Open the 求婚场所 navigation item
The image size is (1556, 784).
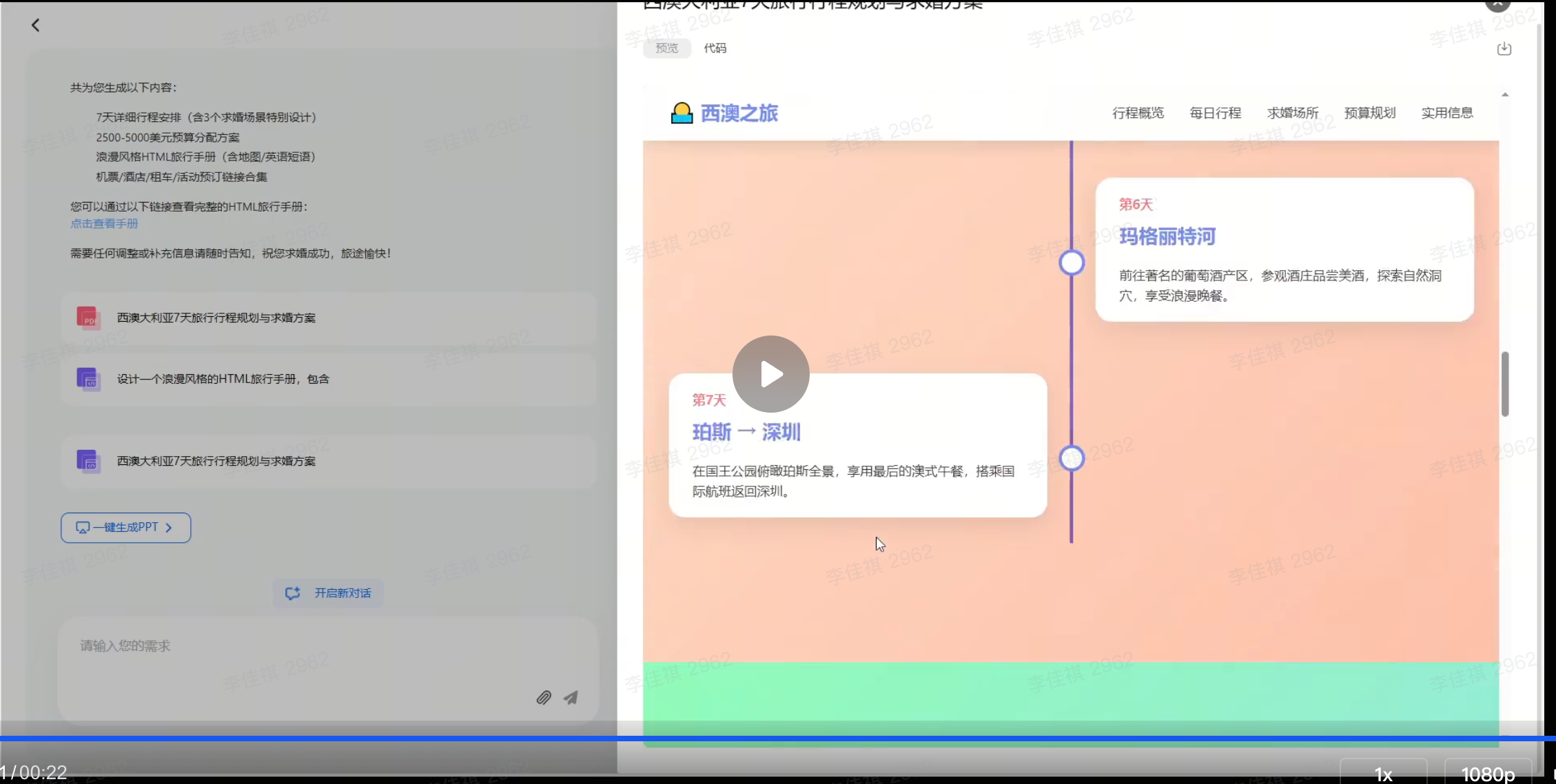pyautogui.click(x=1292, y=113)
